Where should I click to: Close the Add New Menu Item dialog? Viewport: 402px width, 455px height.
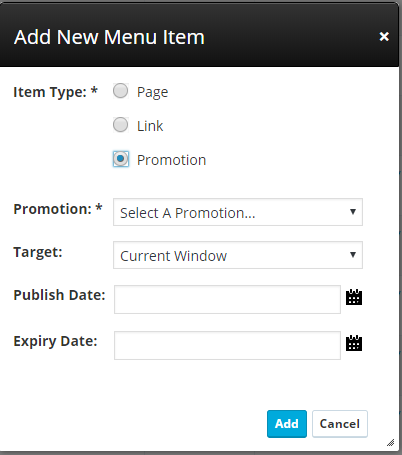(384, 36)
